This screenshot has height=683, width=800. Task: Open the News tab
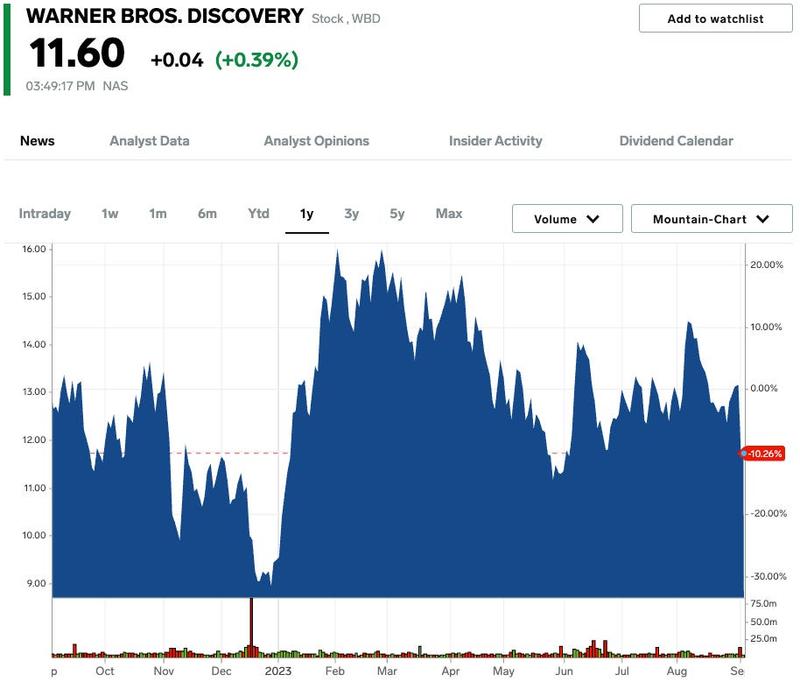(37, 141)
